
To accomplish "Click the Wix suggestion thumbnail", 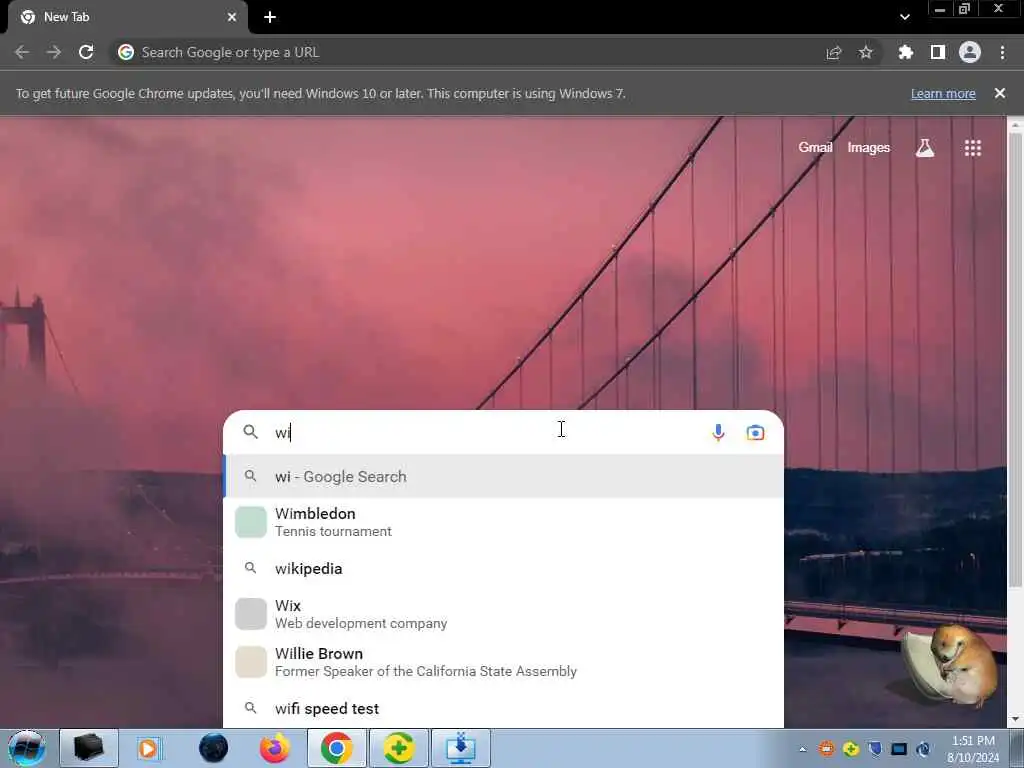I will [x=251, y=614].
